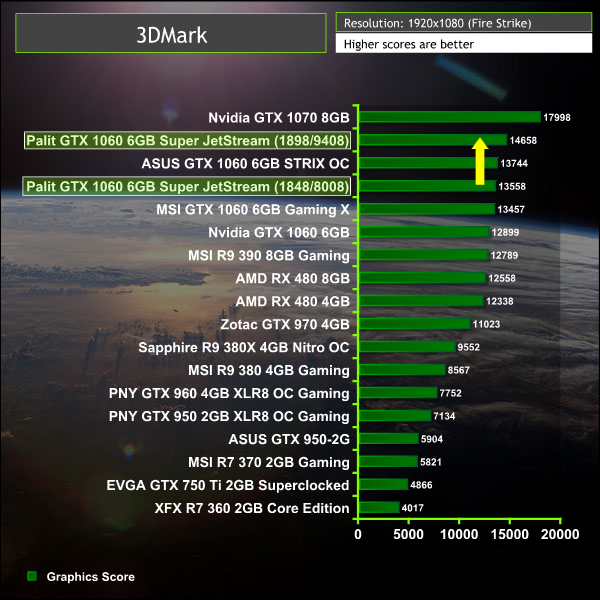Screen dimensions: 600x600
Task: Select the 'PNY GTX 950 2GB XLR8 OC Gaming' label
Action: 229,416
